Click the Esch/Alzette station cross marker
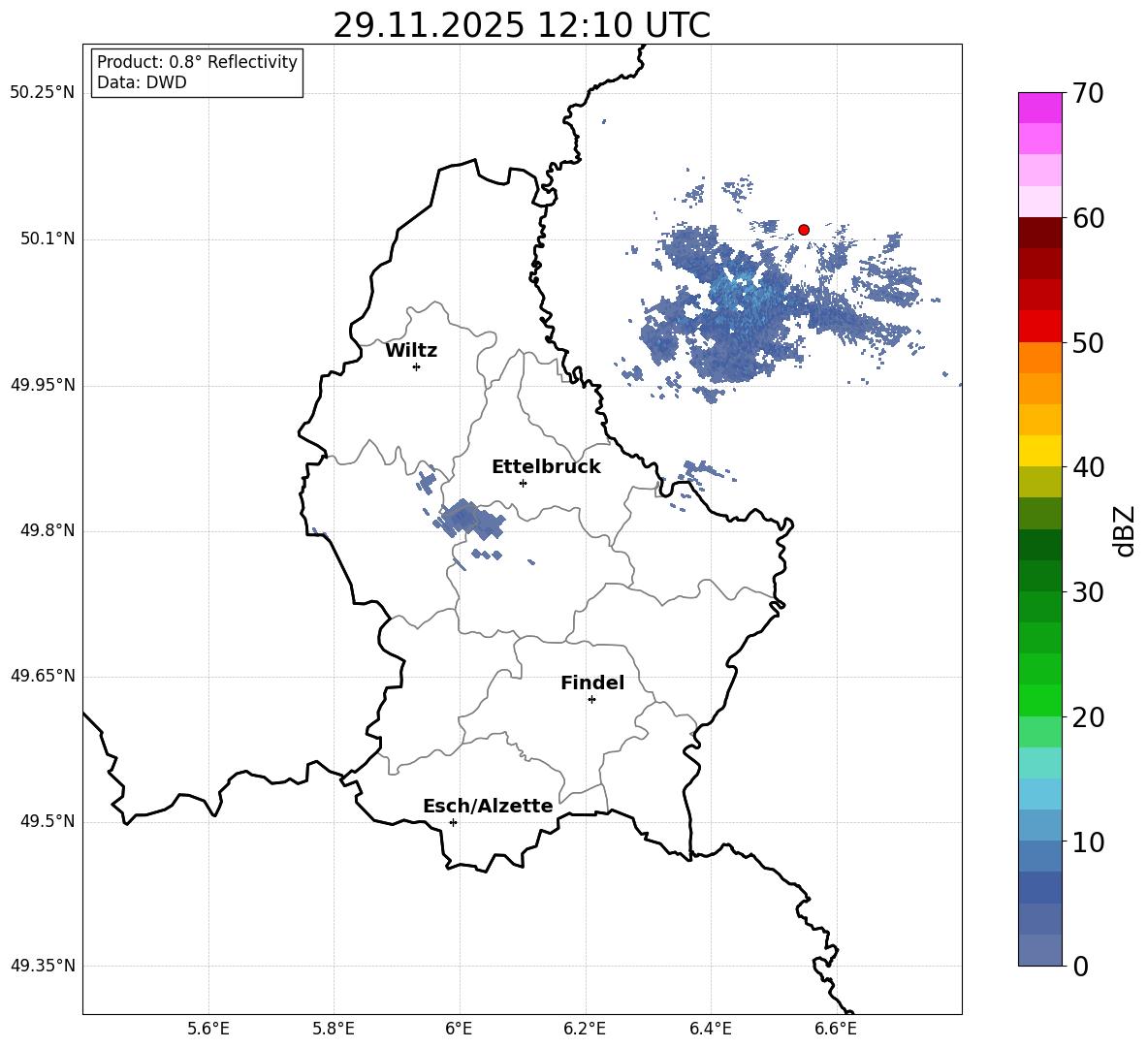The image size is (1148, 1048). pyautogui.click(x=453, y=822)
